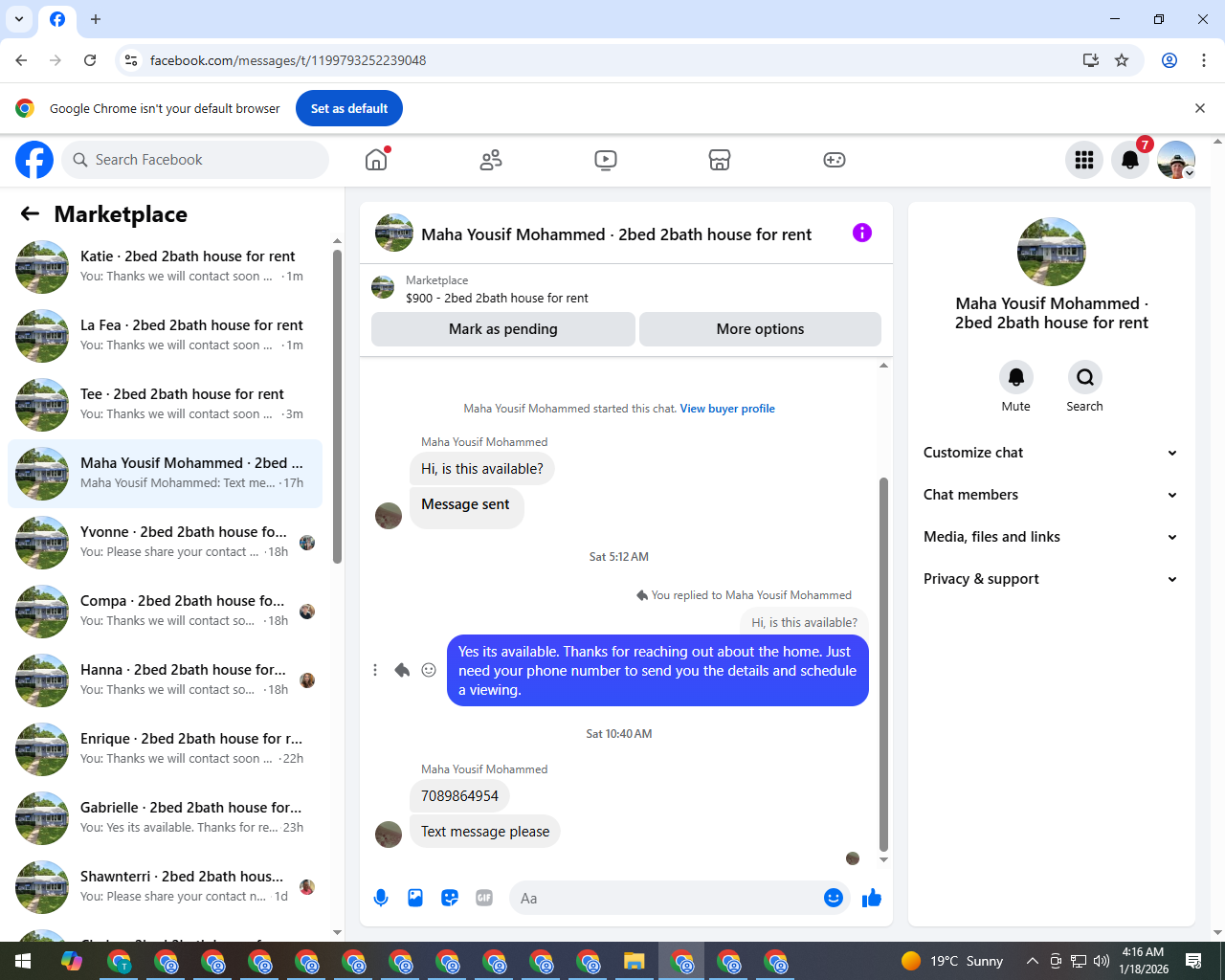Open the Video/Watch icon

pyautogui.click(x=606, y=160)
